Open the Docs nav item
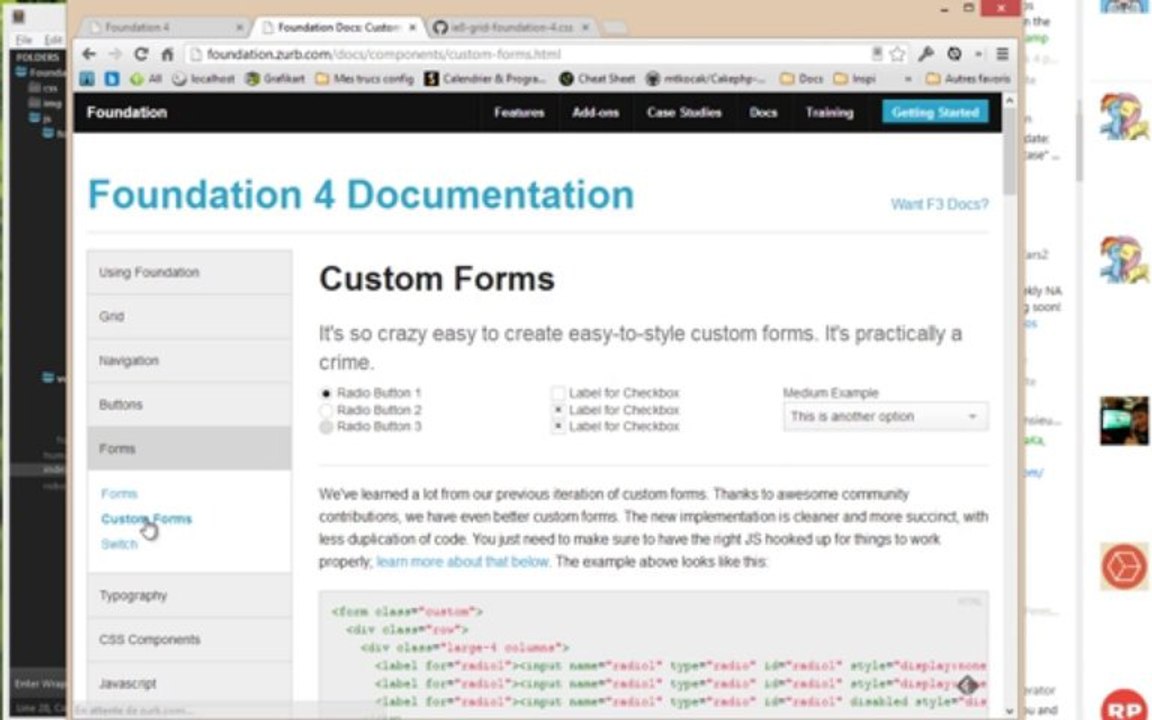Viewport: 1152px width, 720px height. (763, 112)
